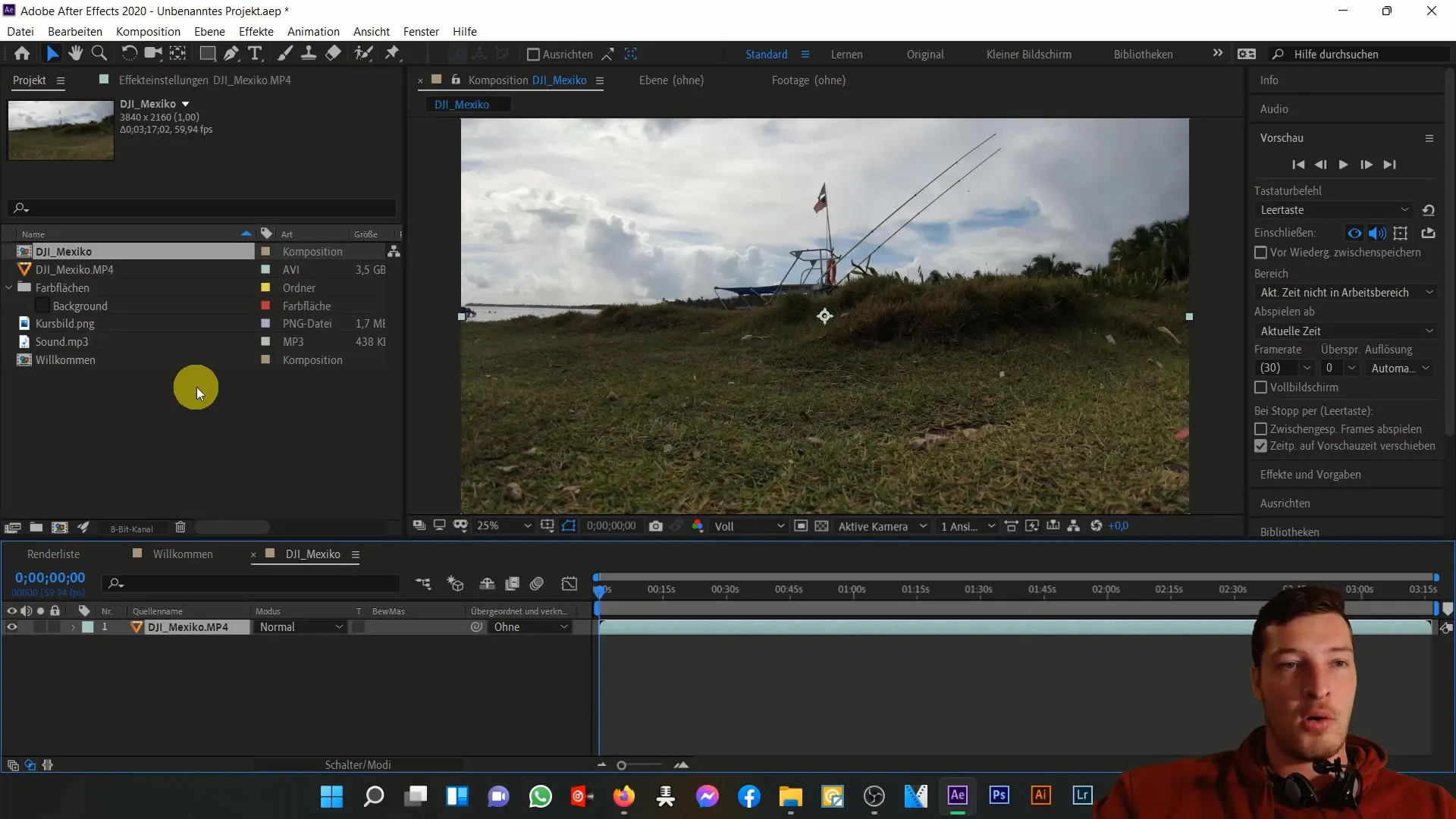Check Vor Wiederg. zwischenspeichern option
Screen dimensions: 1456x819
(1261, 253)
